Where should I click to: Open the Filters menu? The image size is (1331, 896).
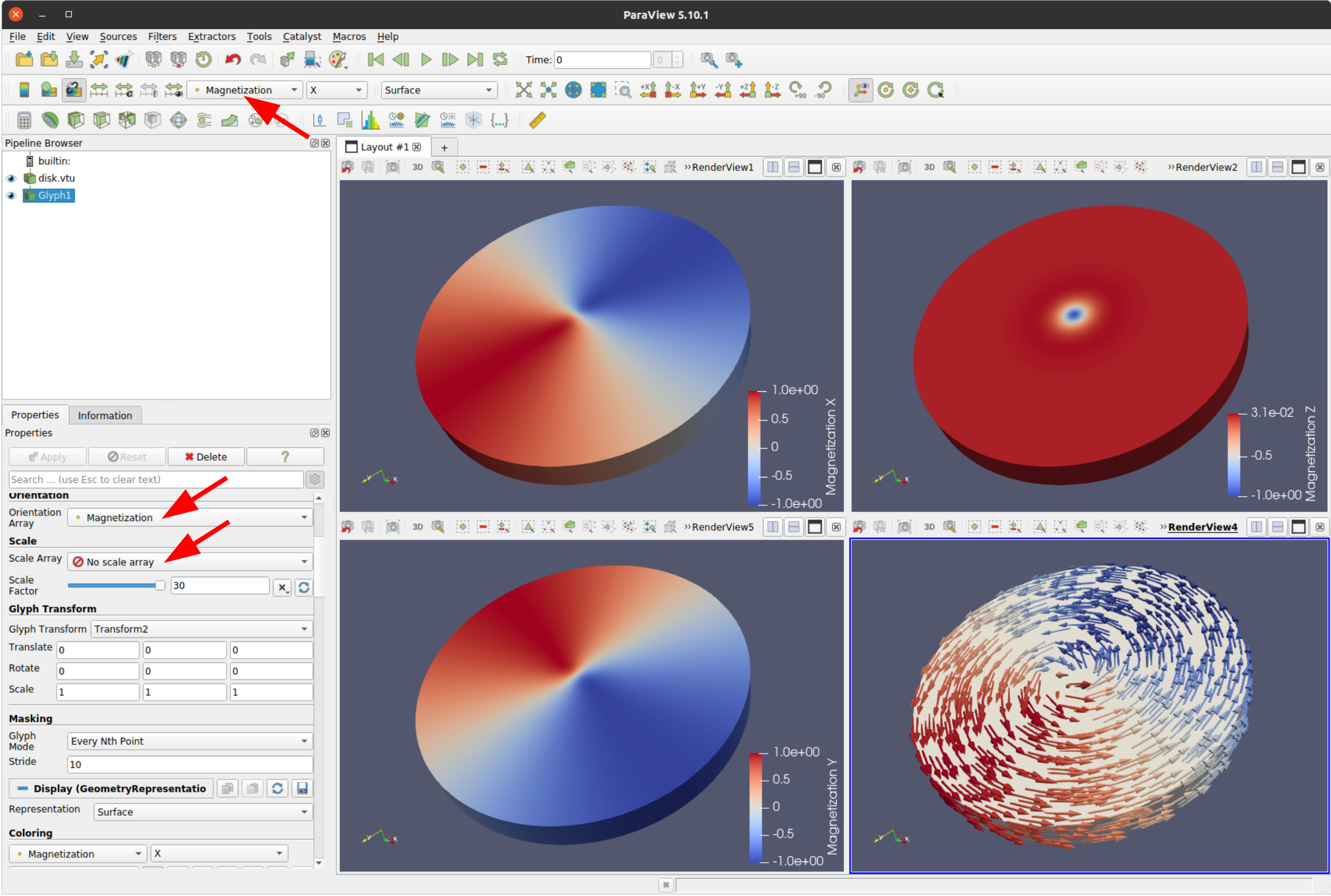162,37
